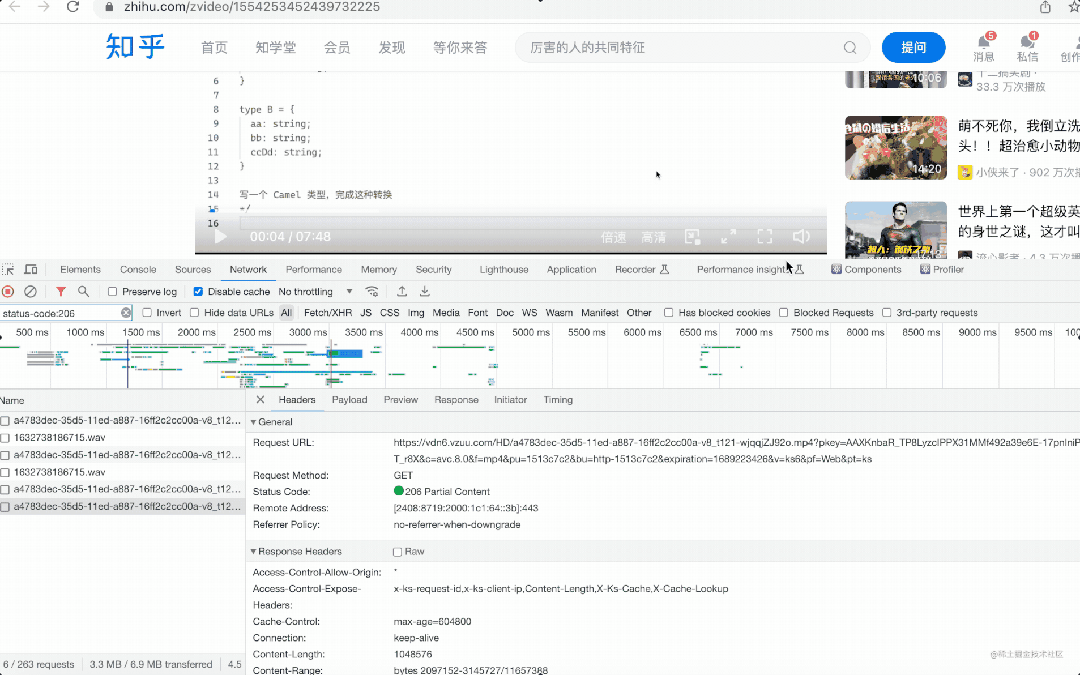Check 3rd-party requests
This screenshot has height=675, width=1080.
[886, 313]
